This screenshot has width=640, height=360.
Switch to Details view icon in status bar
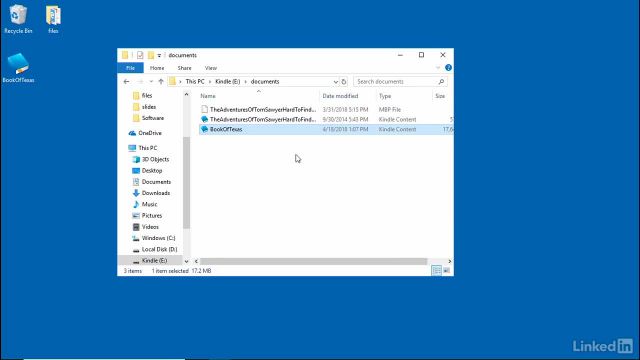point(436,271)
